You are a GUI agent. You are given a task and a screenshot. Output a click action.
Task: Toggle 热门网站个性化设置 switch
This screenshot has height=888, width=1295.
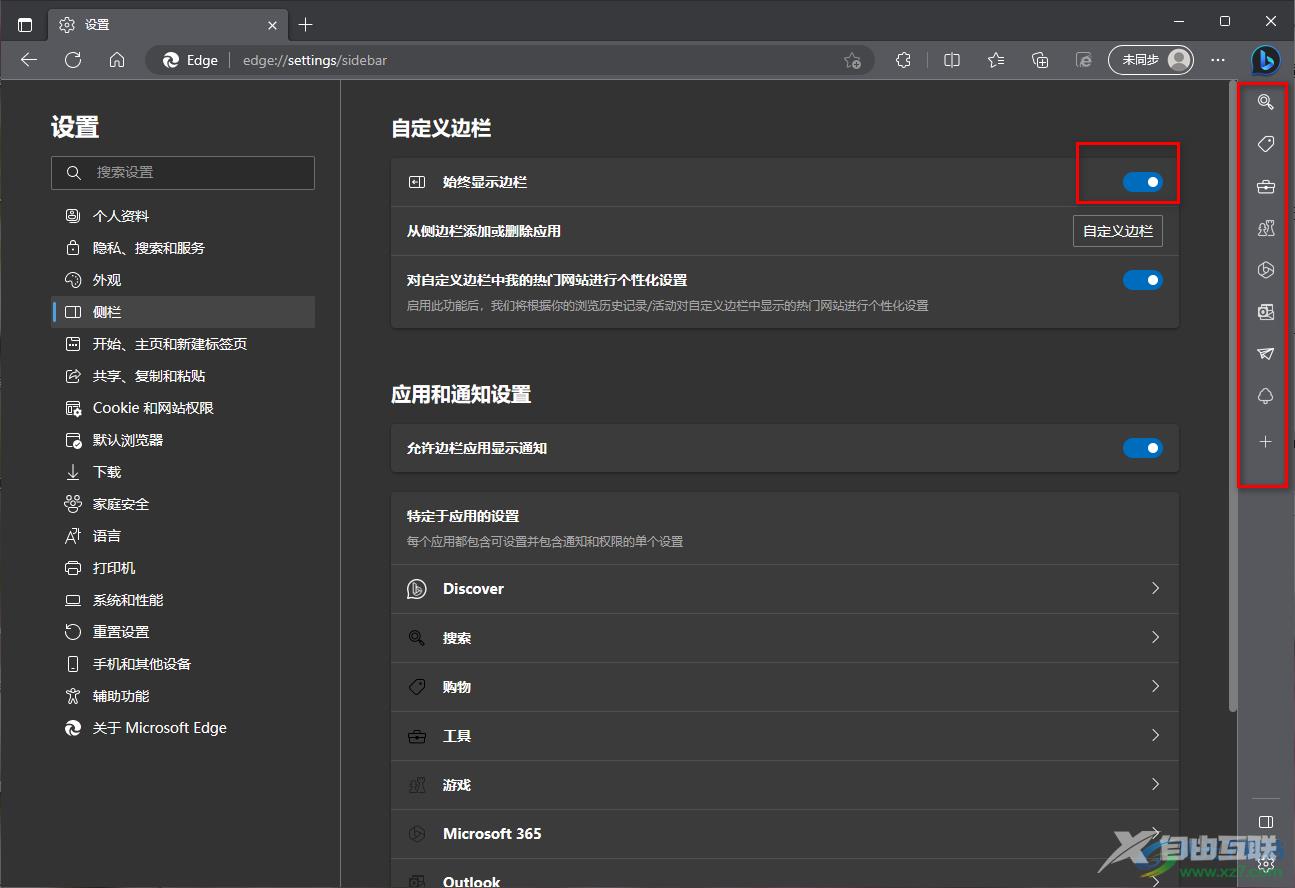click(1142, 280)
